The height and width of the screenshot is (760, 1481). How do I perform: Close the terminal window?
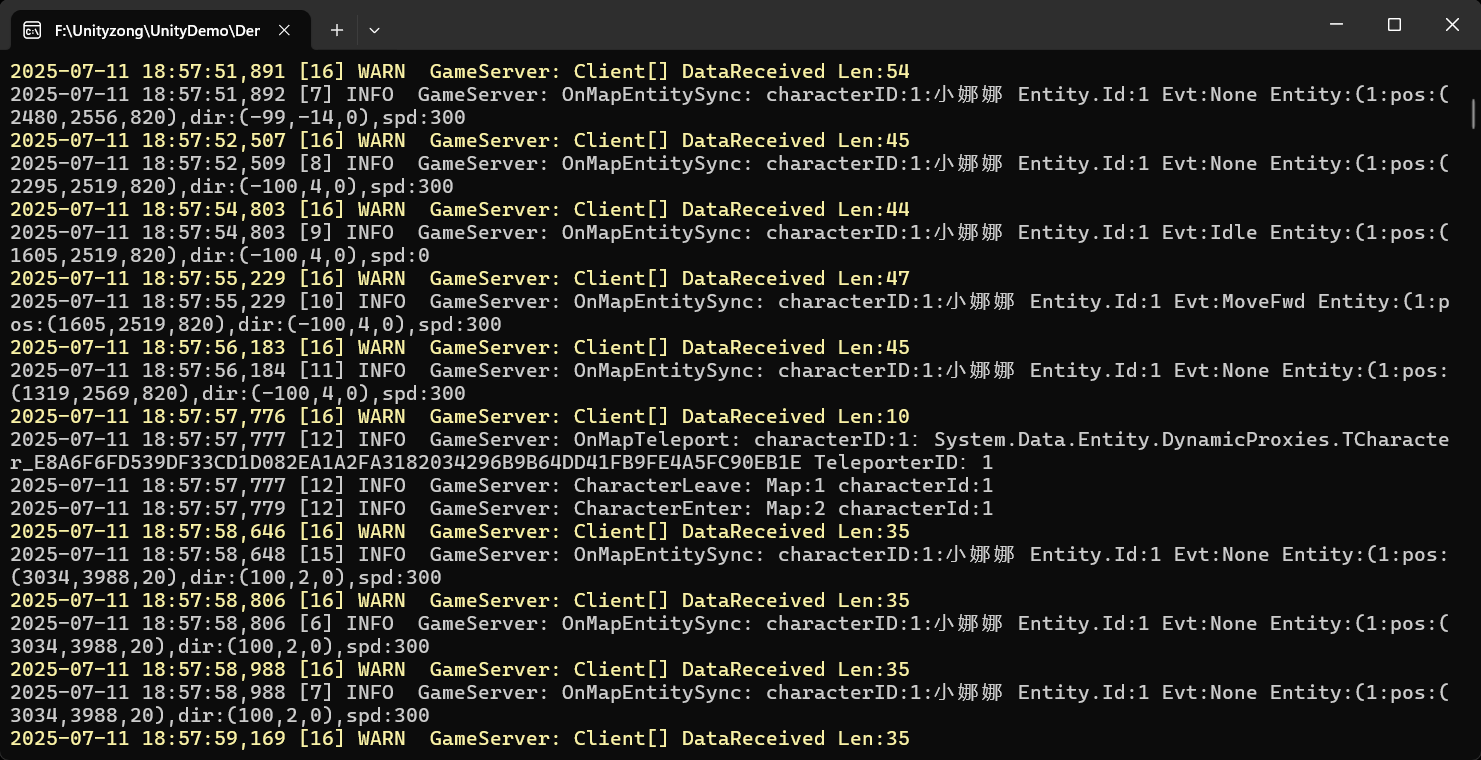click(1452, 24)
